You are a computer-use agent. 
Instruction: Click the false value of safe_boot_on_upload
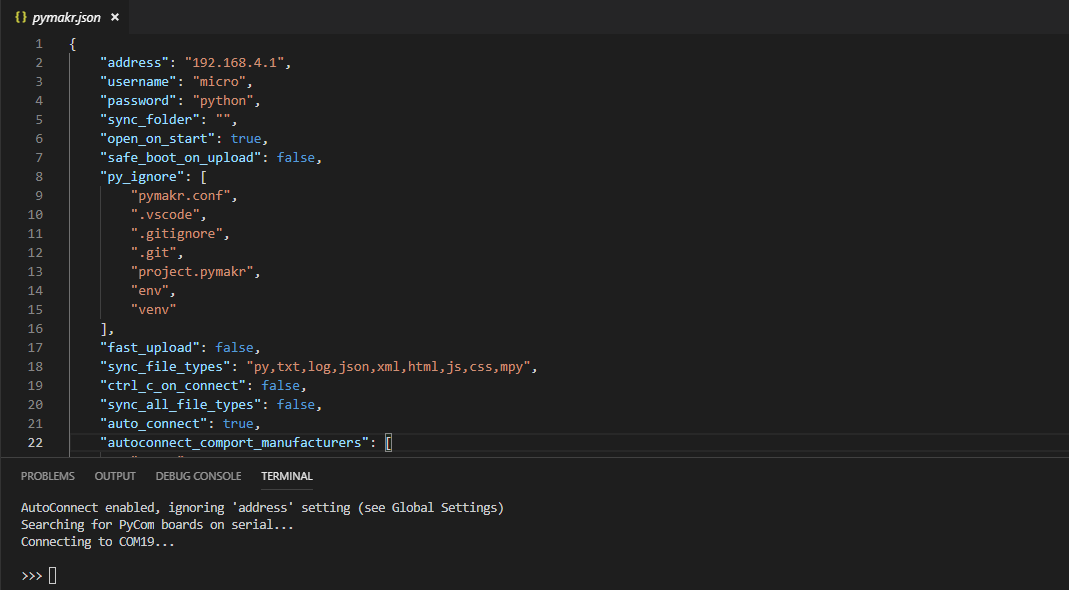coord(296,158)
